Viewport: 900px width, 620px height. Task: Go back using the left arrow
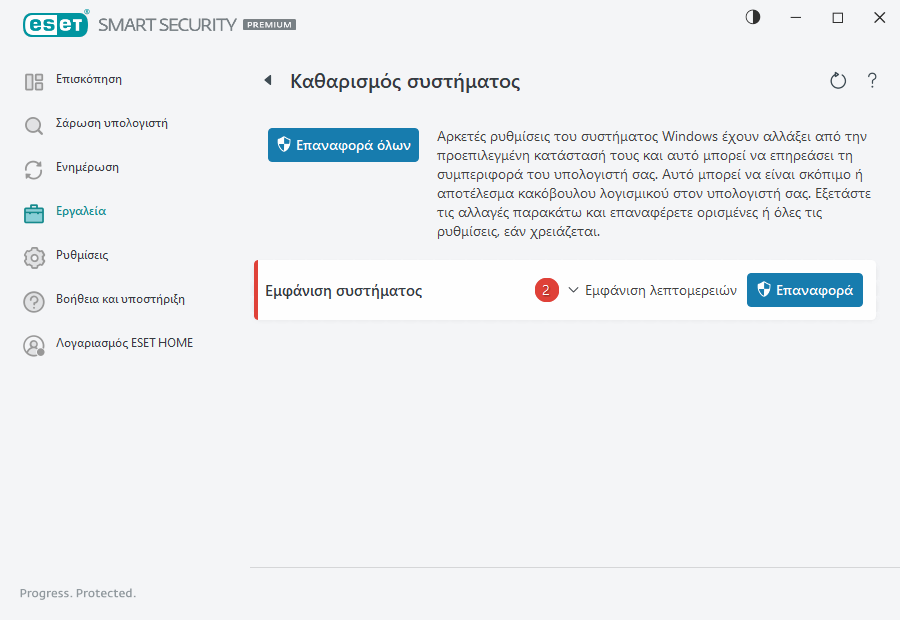coord(268,80)
